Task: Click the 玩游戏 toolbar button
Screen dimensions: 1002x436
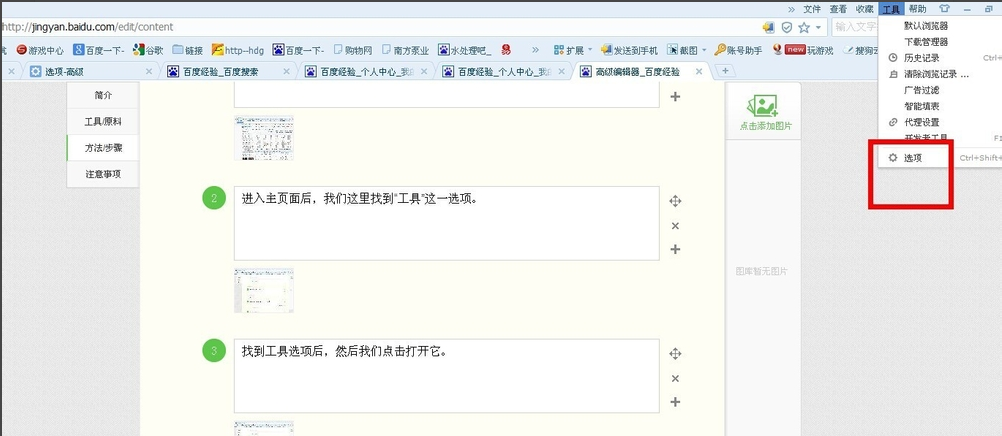Action: point(804,50)
